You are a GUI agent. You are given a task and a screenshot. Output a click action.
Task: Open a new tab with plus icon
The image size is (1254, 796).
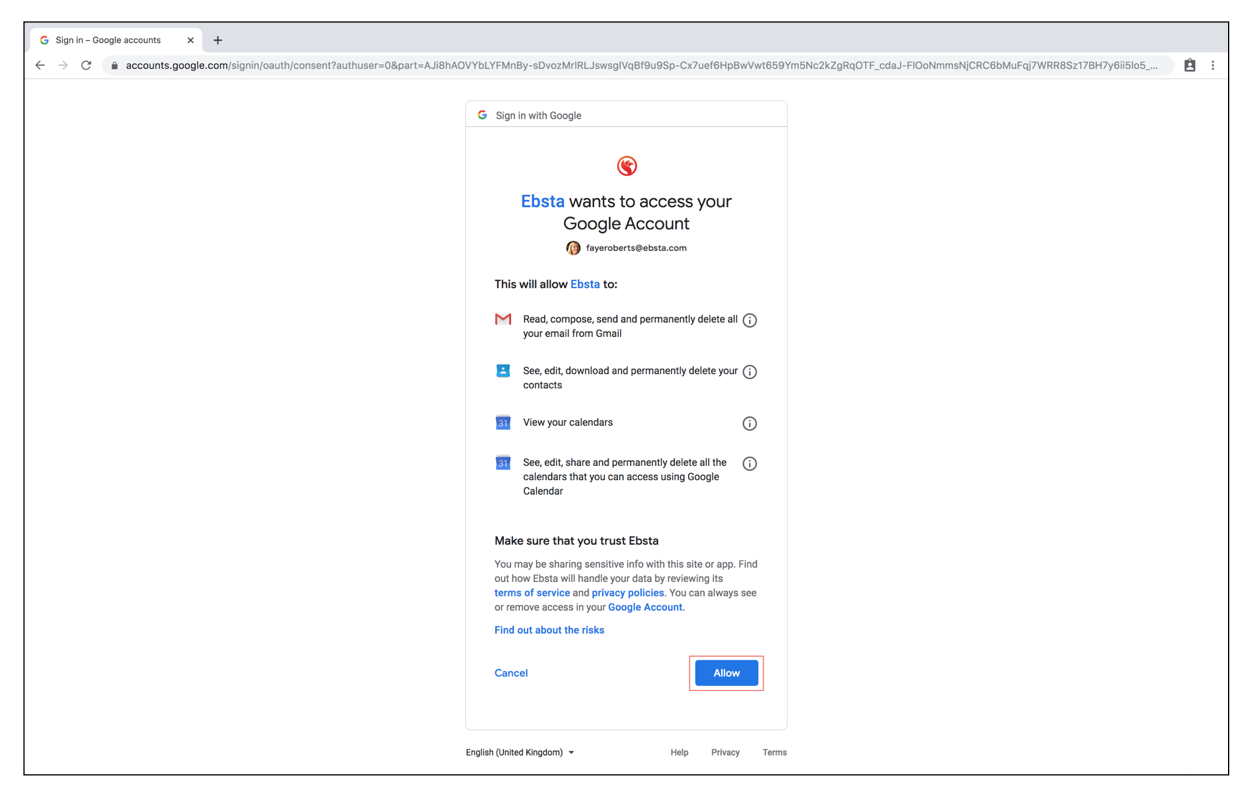(x=218, y=41)
